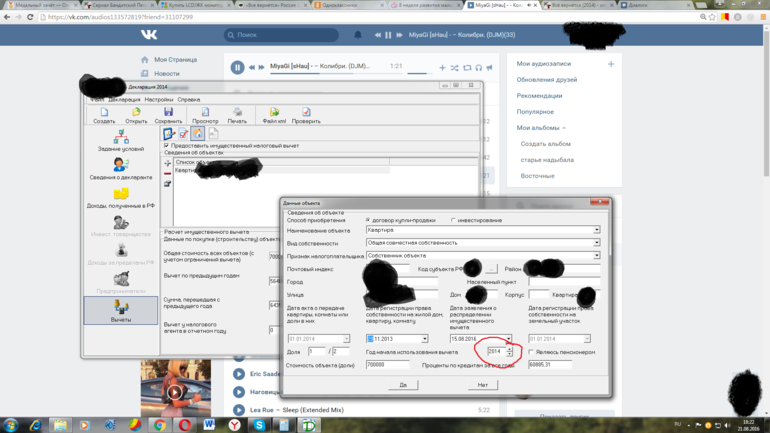Screen dimensions: 770x433
Task: Open the Настройки menu
Action: (158, 100)
